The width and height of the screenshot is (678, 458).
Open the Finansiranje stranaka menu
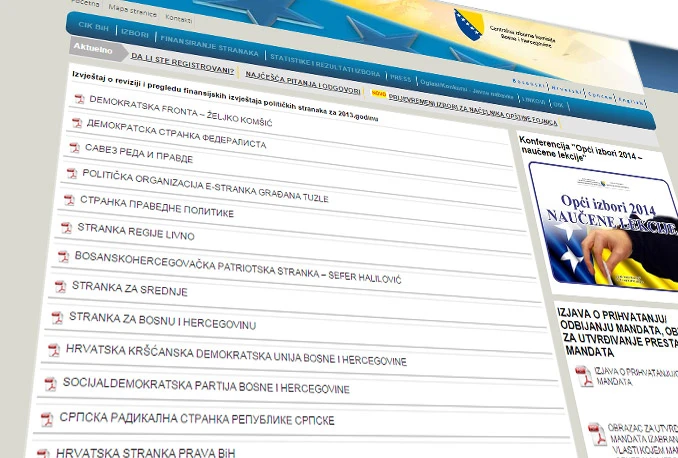pyautogui.click(x=209, y=45)
